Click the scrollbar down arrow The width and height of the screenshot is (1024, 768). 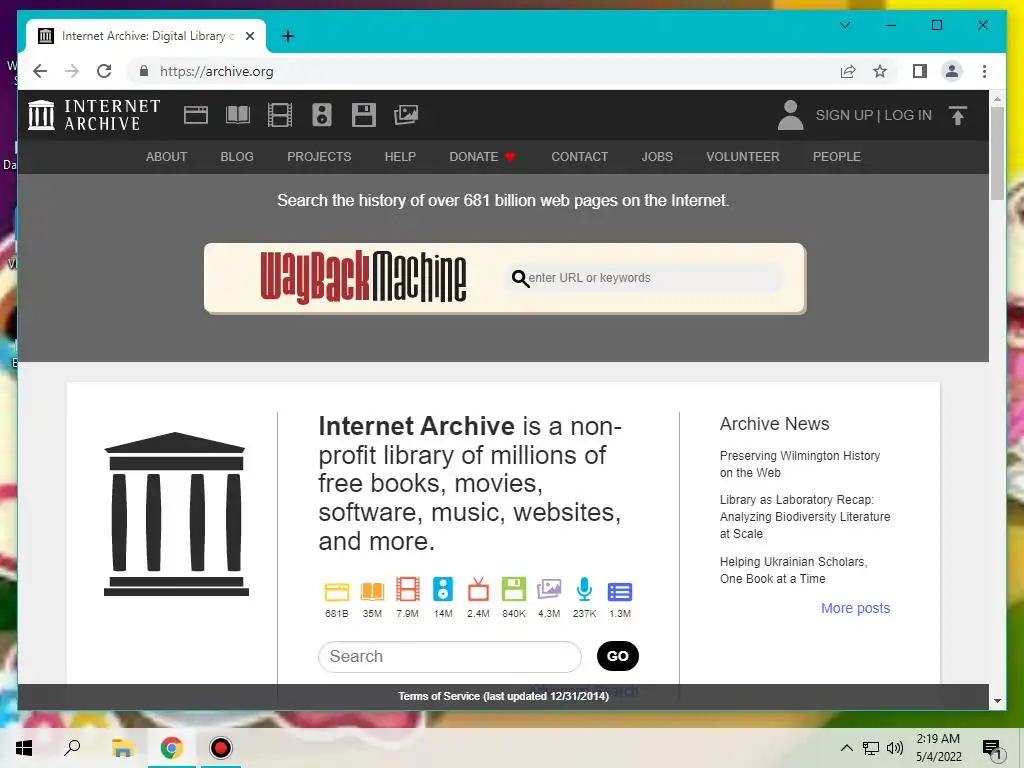[x=997, y=701]
